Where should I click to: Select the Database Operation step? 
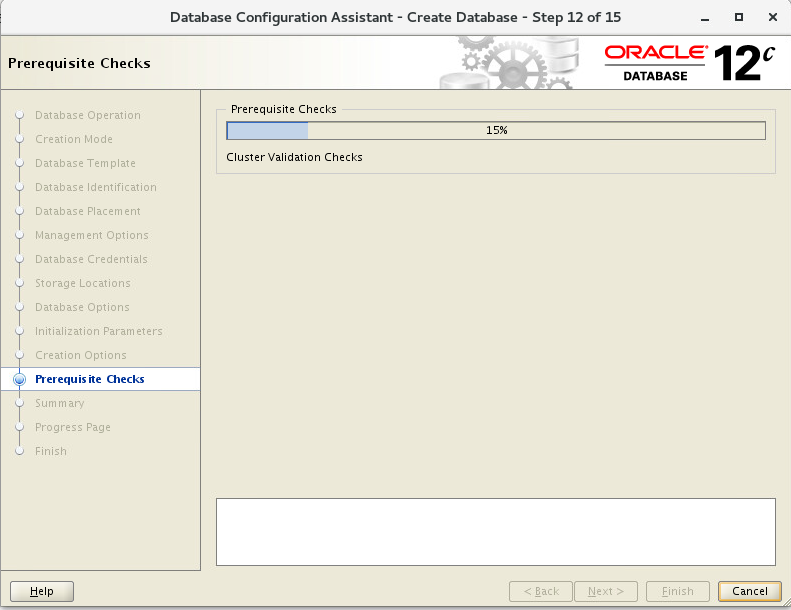pos(88,115)
